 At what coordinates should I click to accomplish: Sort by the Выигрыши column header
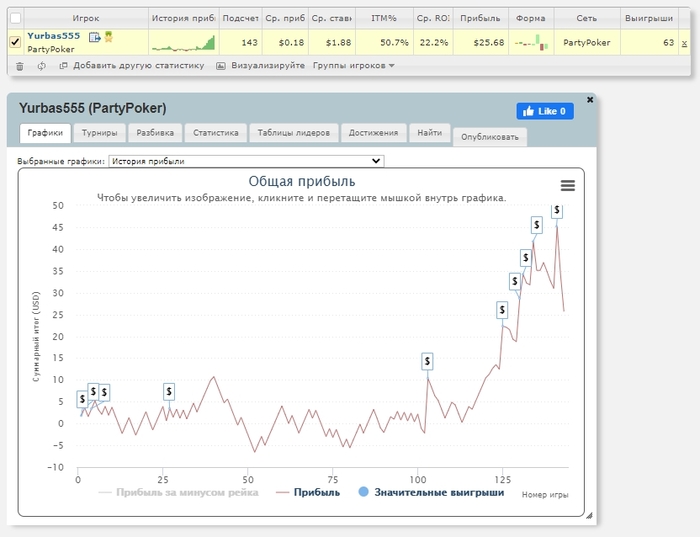tap(649, 18)
